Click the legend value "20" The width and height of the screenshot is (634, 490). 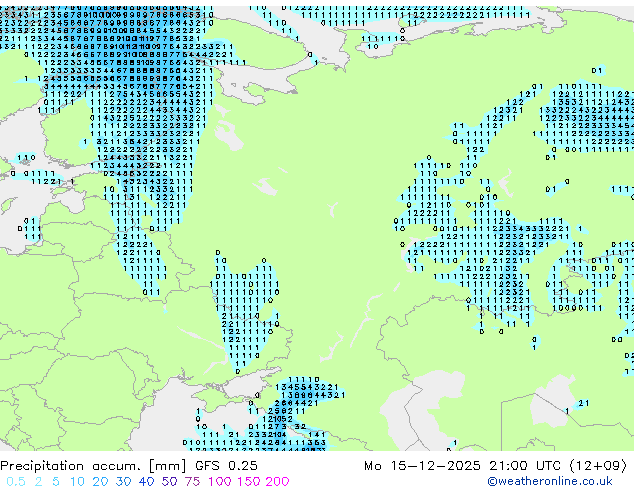coord(100,482)
